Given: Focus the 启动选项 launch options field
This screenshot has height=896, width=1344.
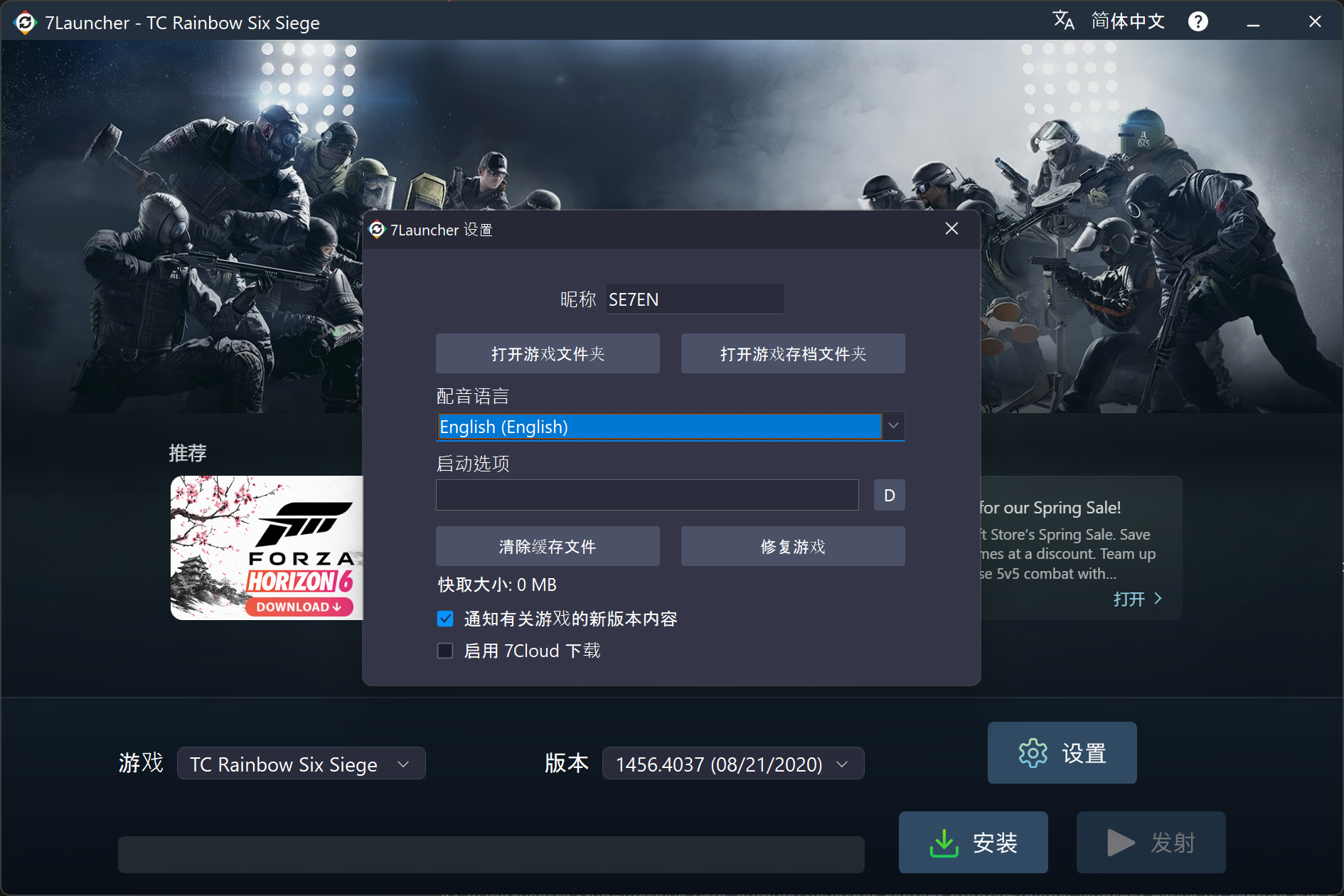Looking at the screenshot, I should [x=647, y=495].
